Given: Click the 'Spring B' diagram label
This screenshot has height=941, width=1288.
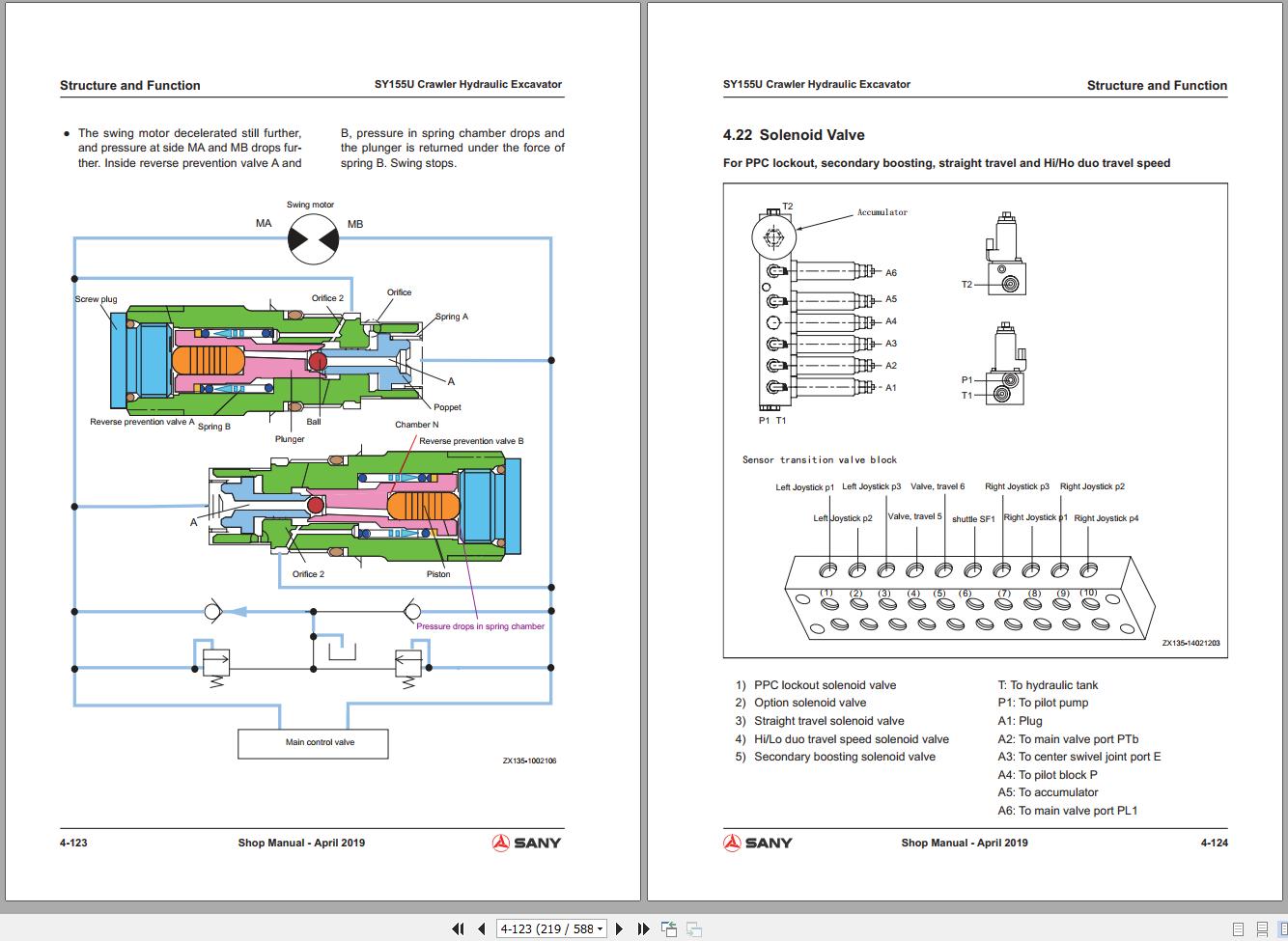Looking at the screenshot, I should [214, 427].
